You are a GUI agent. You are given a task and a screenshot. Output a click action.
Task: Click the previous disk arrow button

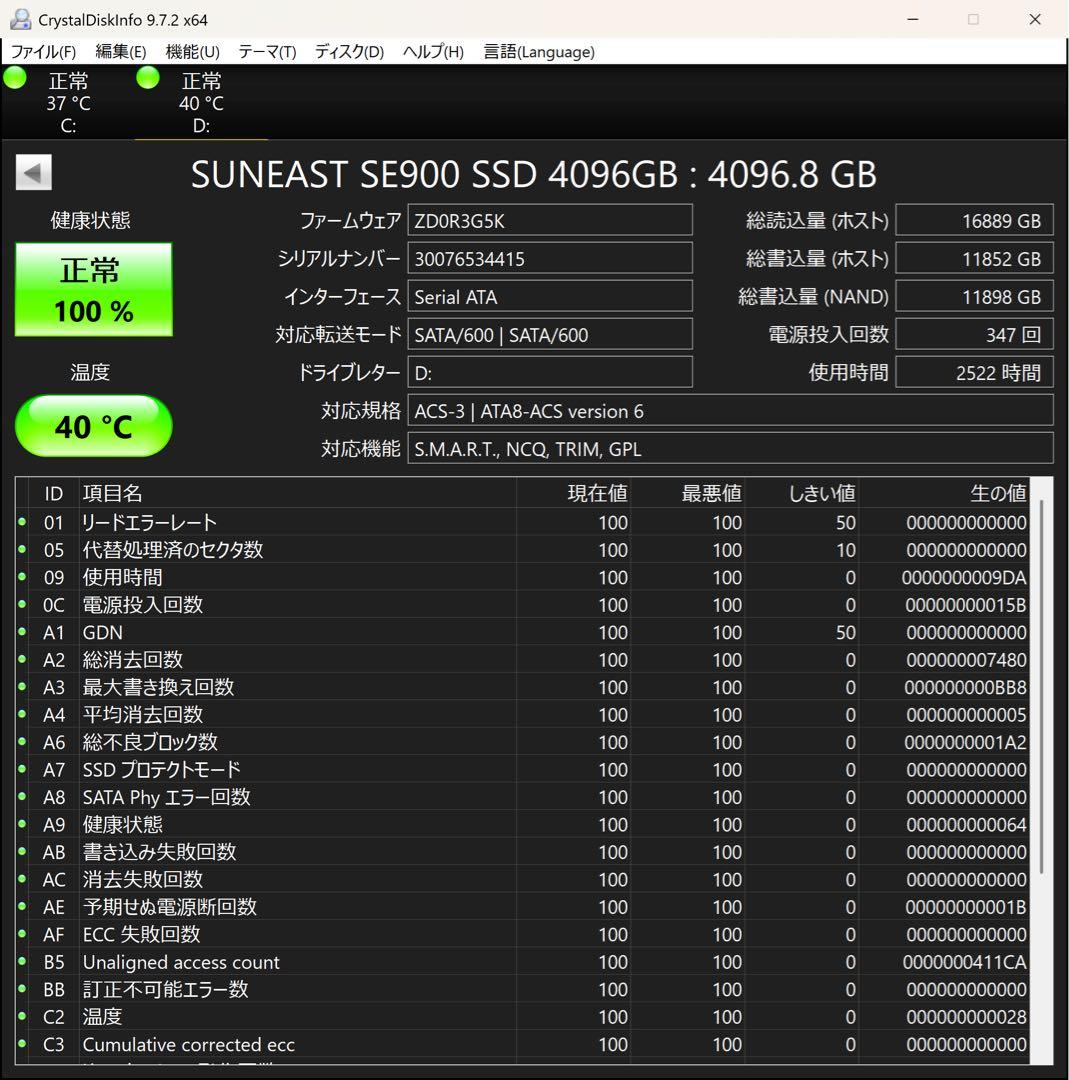pos(34,172)
